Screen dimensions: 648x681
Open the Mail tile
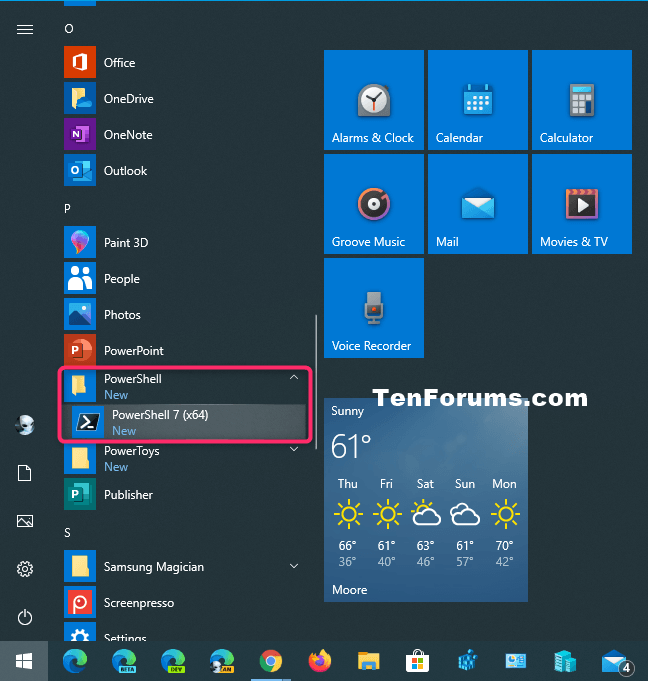click(x=478, y=204)
